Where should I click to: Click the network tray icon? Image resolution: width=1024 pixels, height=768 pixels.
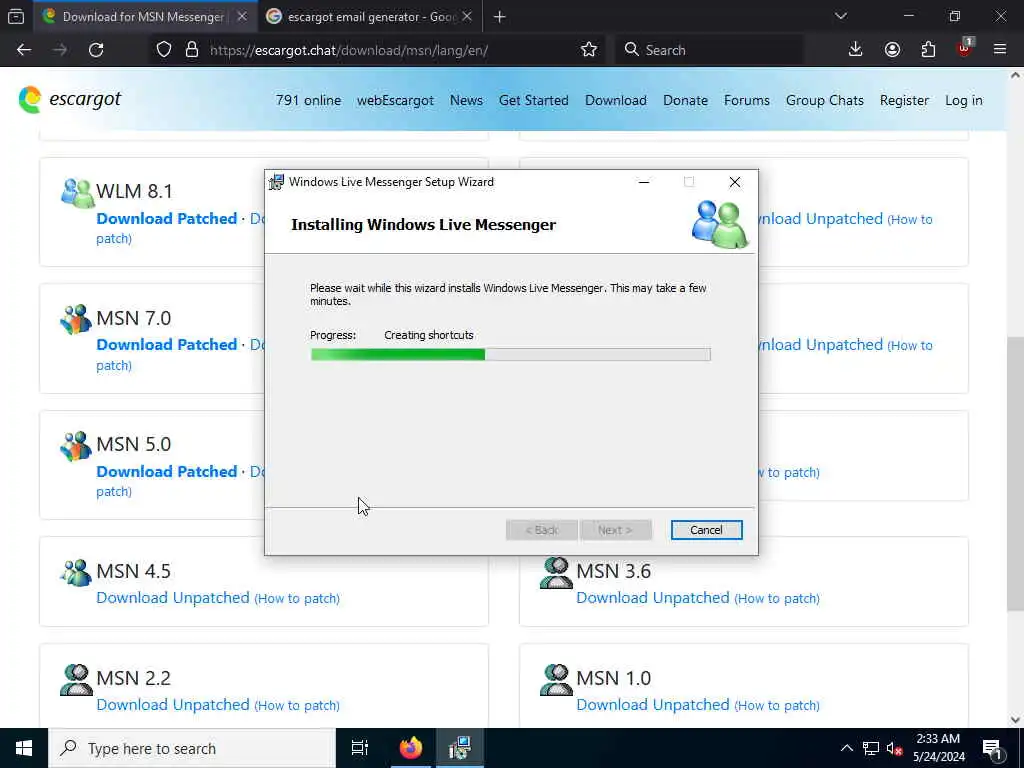coord(871,748)
